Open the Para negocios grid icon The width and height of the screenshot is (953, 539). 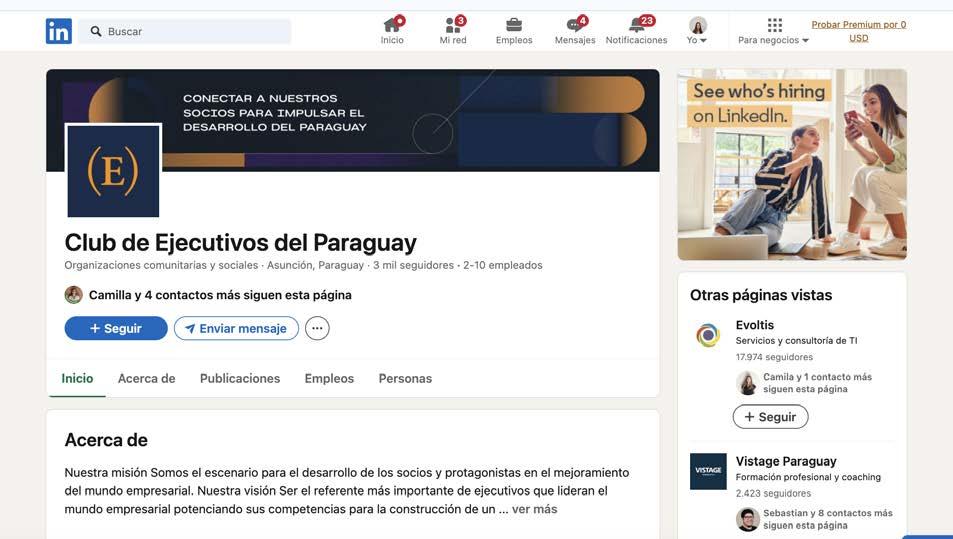(x=774, y=25)
